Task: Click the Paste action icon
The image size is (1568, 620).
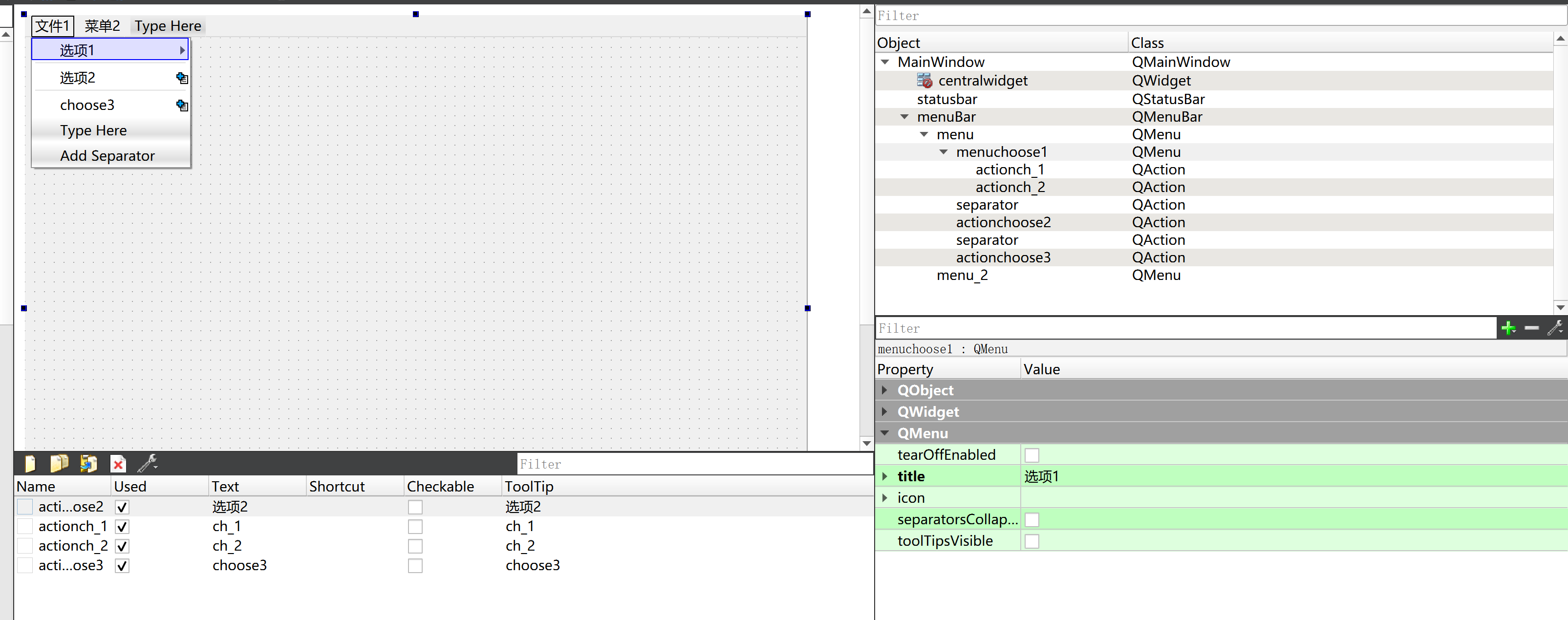Action: 88,464
